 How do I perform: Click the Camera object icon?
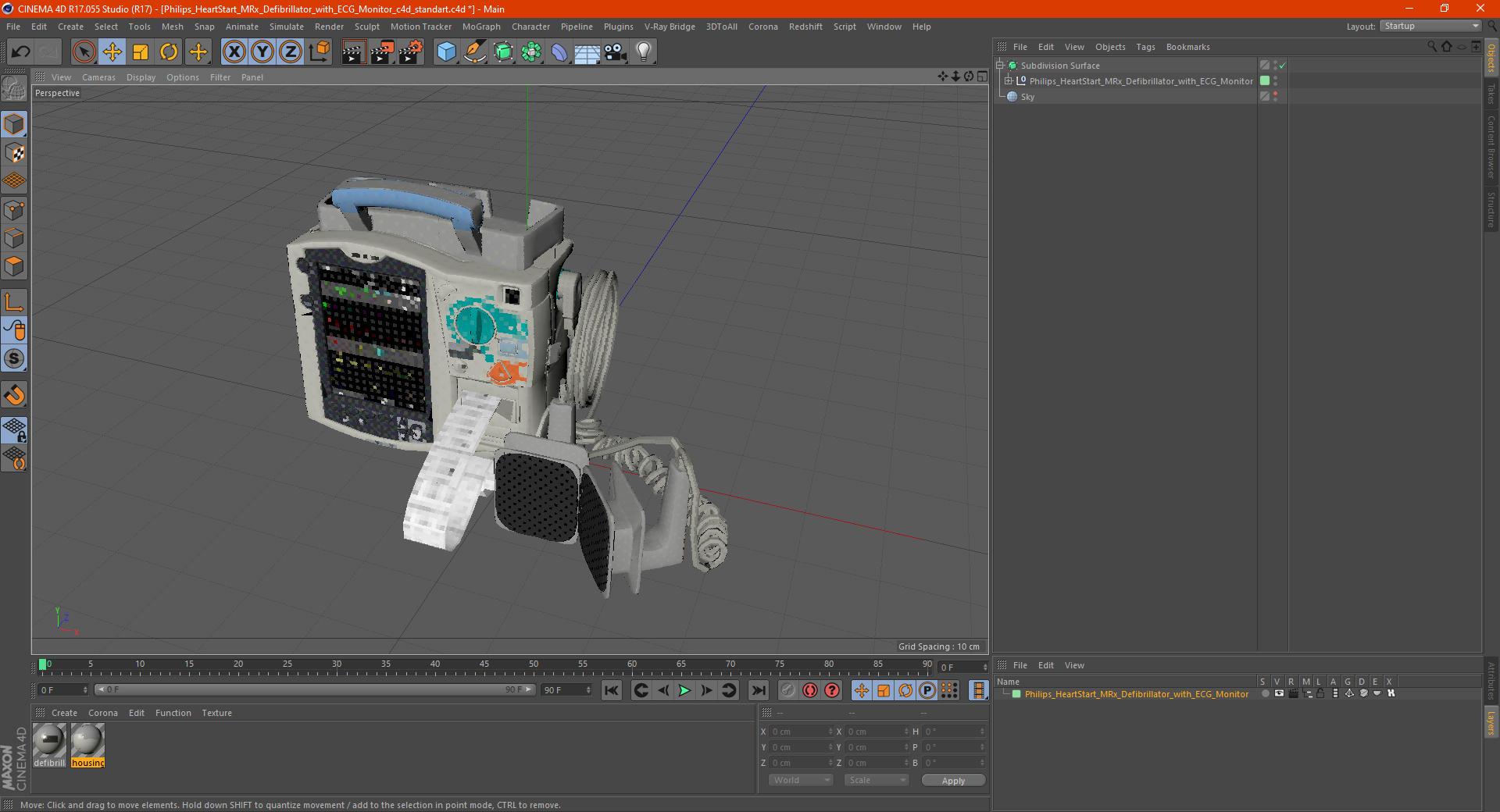coord(615,52)
